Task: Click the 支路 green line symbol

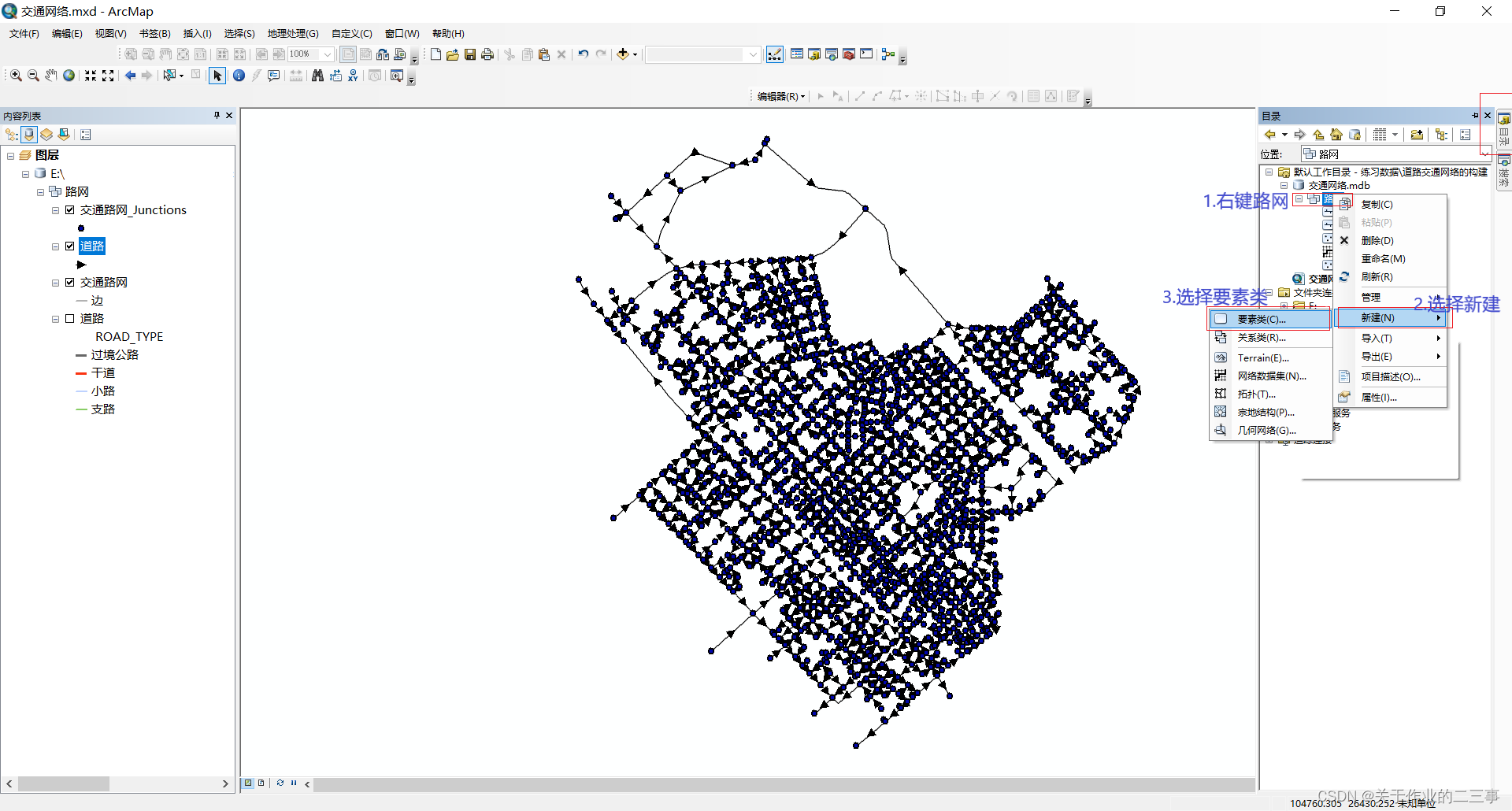Action: point(81,409)
